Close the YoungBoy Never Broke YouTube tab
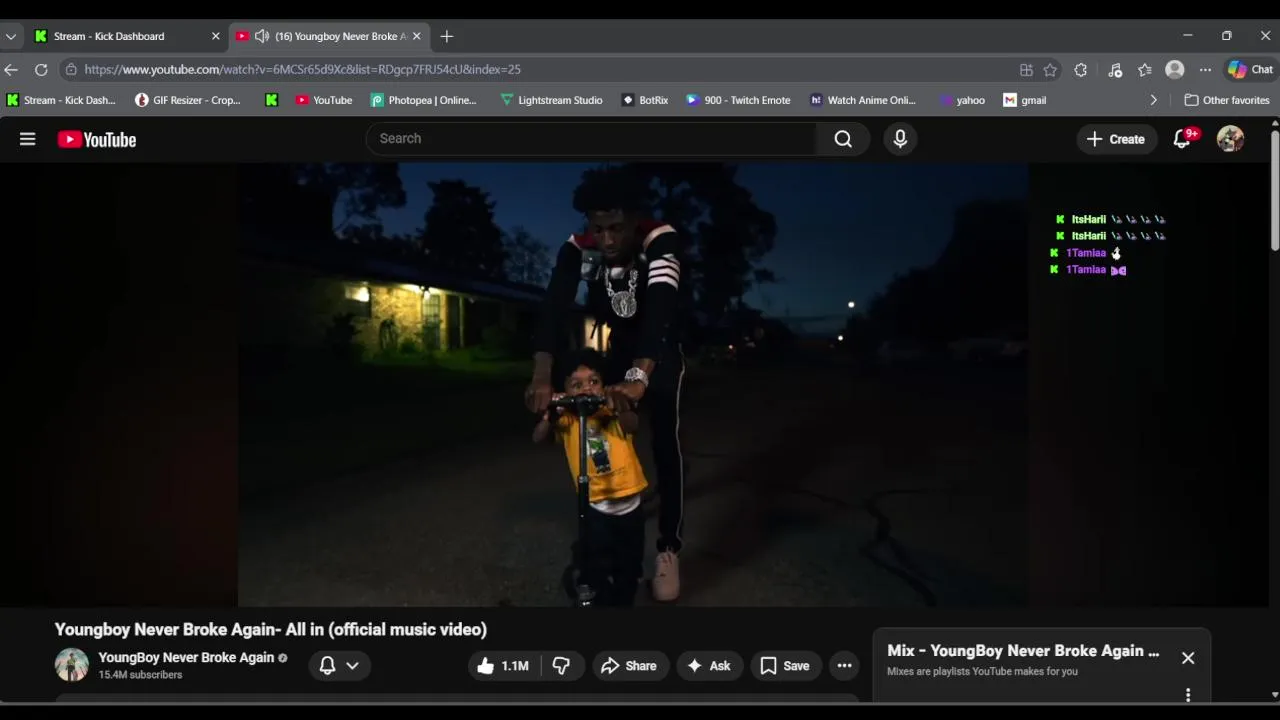The image size is (1280, 720). pyautogui.click(x=417, y=36)
